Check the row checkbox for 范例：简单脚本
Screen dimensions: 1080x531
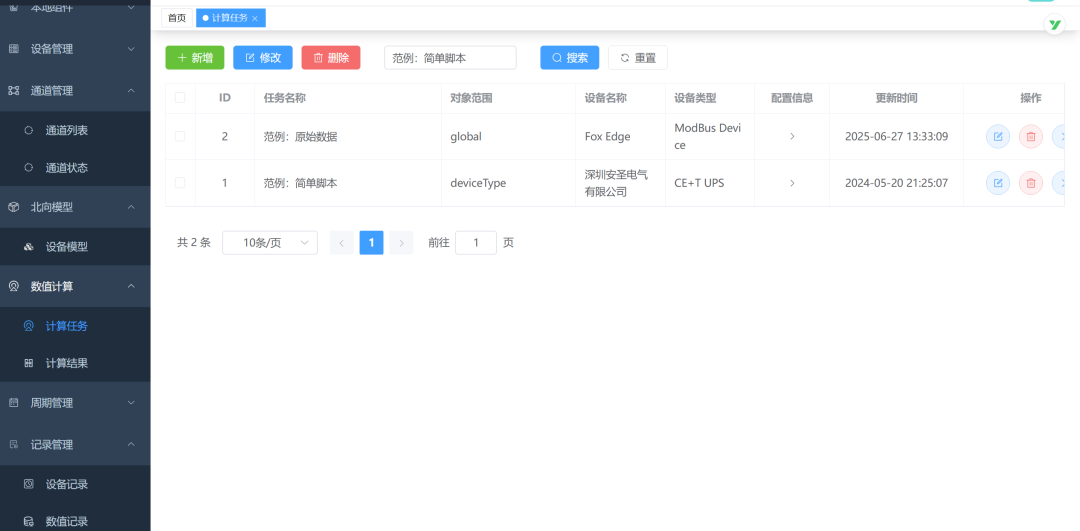(x=180, y=183)
